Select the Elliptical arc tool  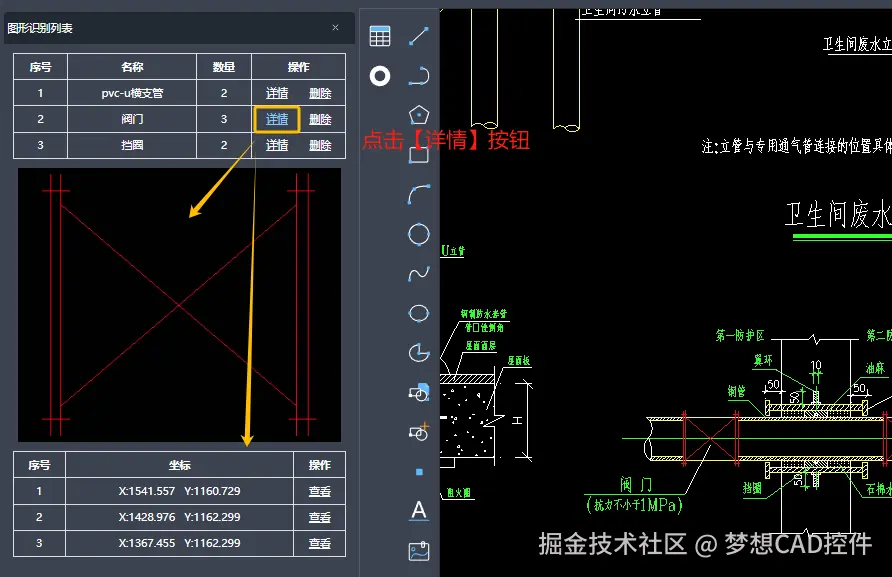419,353
